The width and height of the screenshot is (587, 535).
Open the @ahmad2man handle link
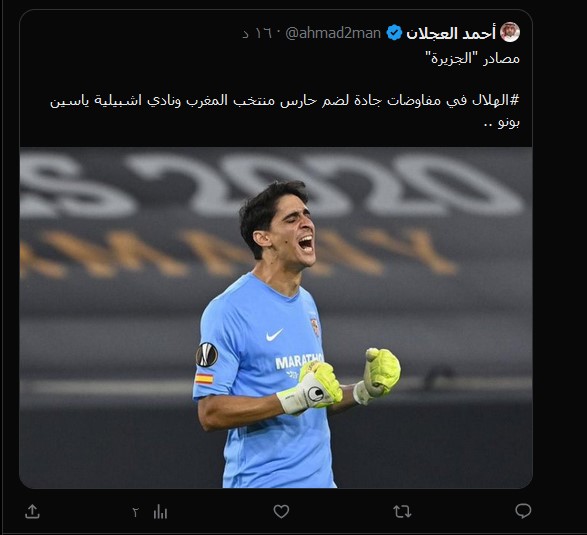pyautogui.click(x=333, y=33)
